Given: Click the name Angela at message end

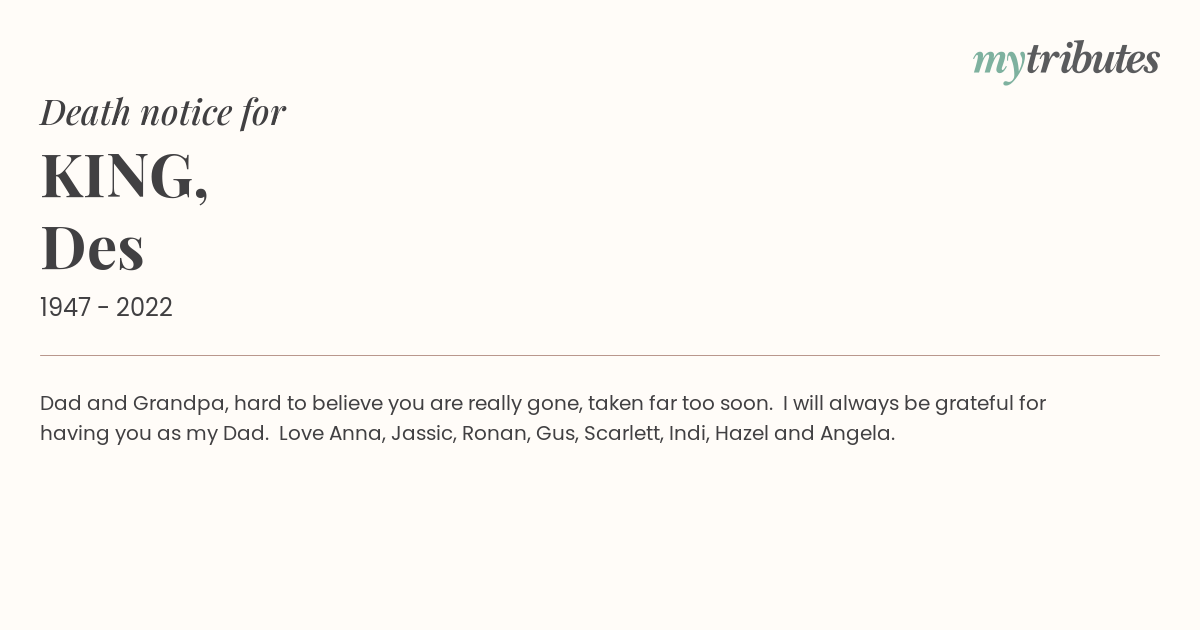Looking at the screenshot, I should (857, 434).
